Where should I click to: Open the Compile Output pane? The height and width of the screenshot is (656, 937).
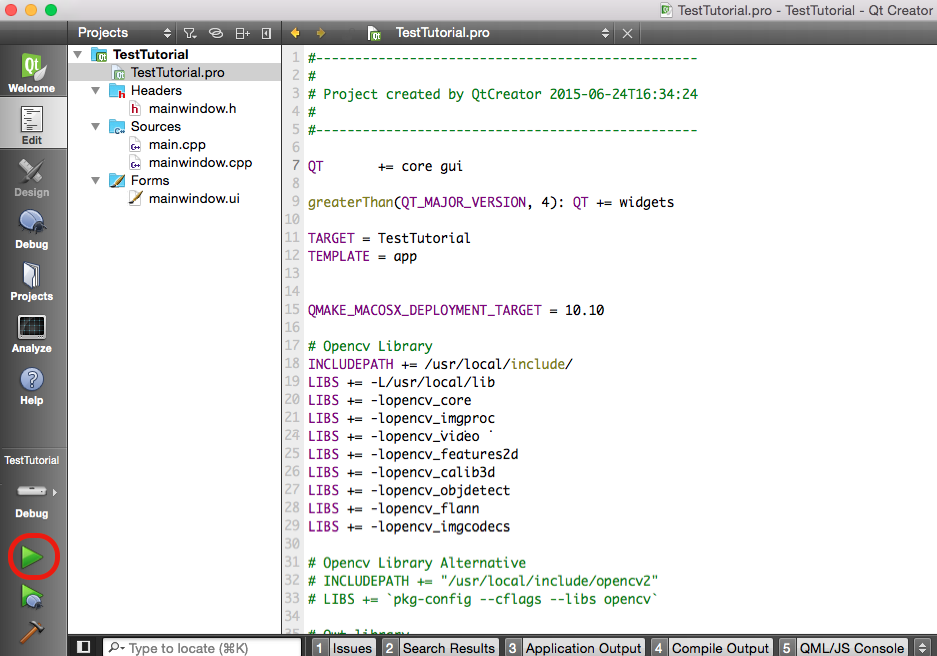point(712,648)
